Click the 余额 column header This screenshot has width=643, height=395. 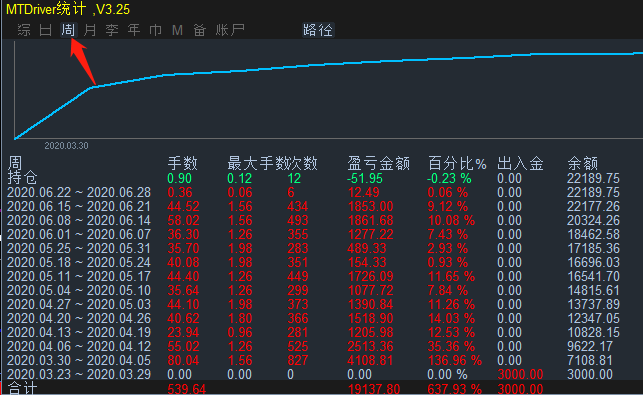click(582, 164)
